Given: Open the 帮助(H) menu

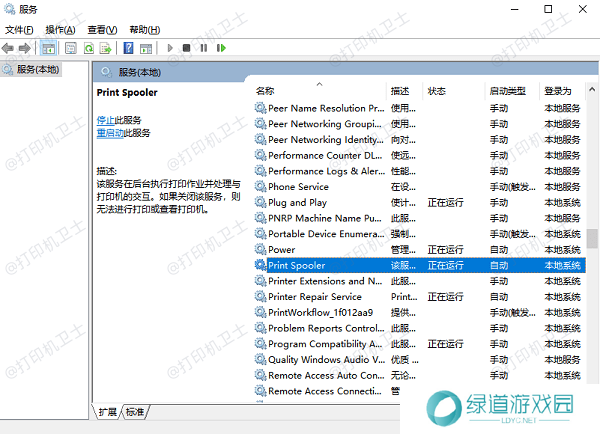Looking at the screenshot, I should 145,29.
